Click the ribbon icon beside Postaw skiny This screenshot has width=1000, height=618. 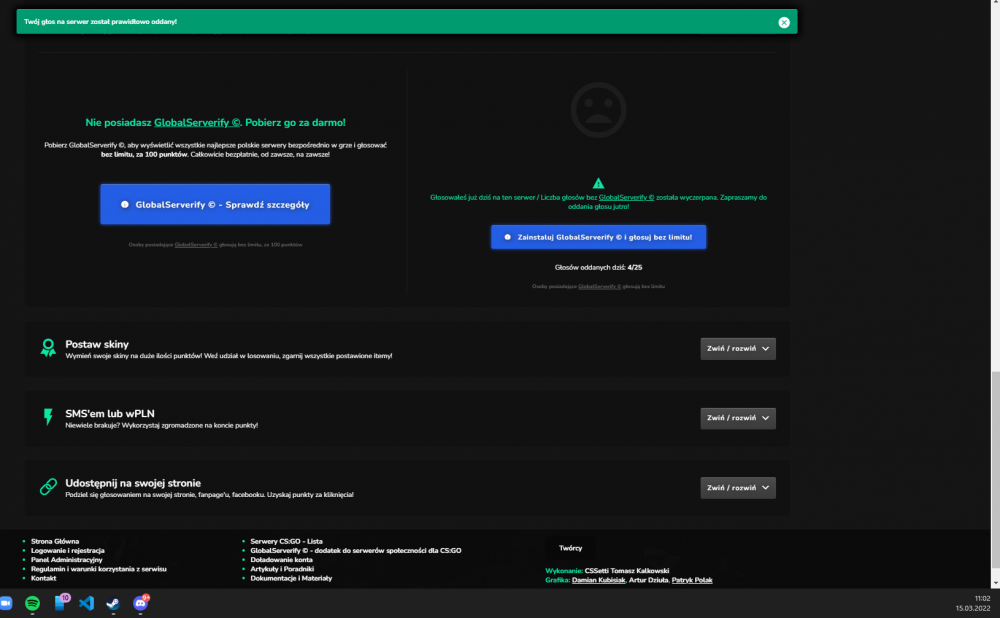click(48, 348)
